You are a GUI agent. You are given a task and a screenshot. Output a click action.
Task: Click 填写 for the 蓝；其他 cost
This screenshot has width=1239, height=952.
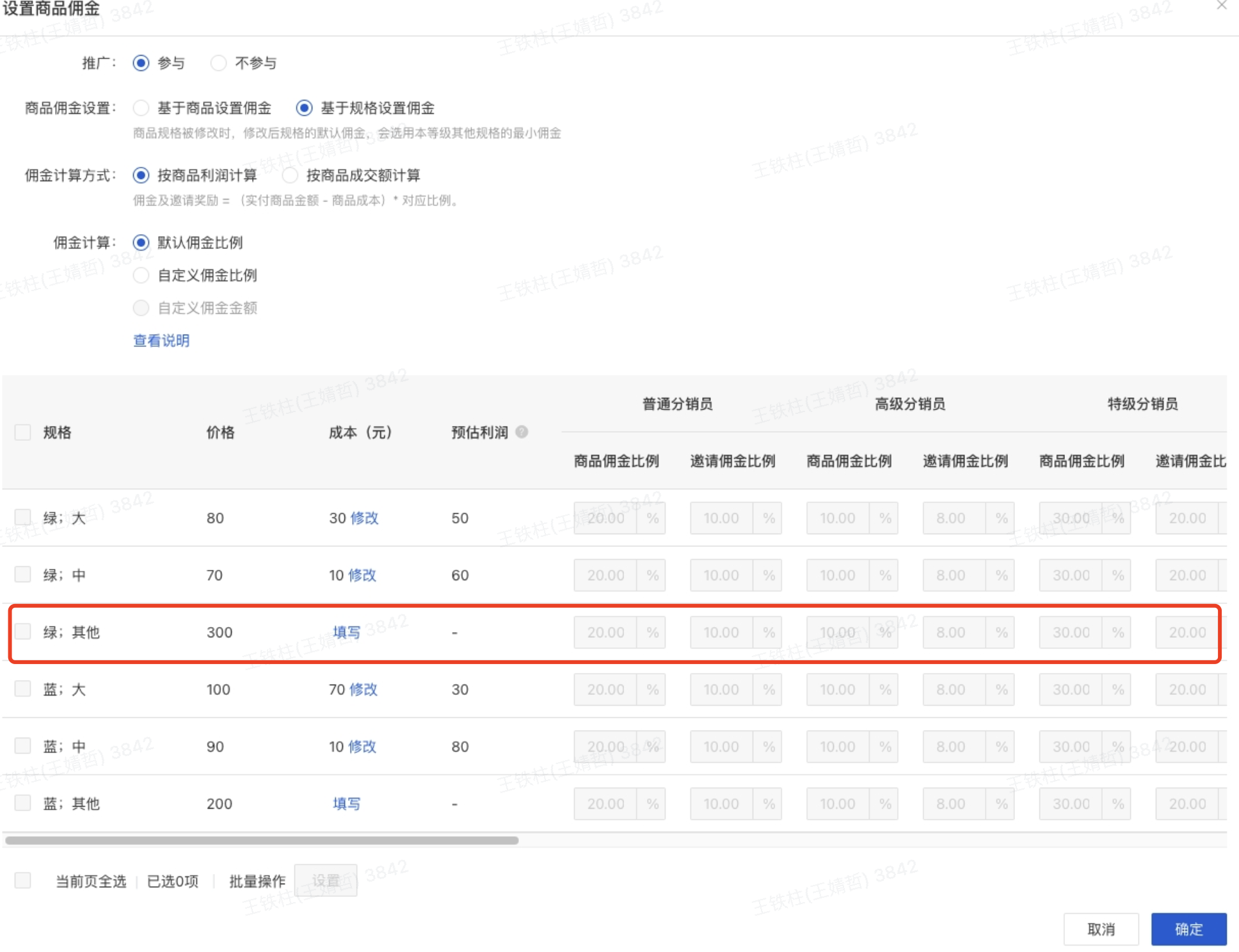(346, 804)
